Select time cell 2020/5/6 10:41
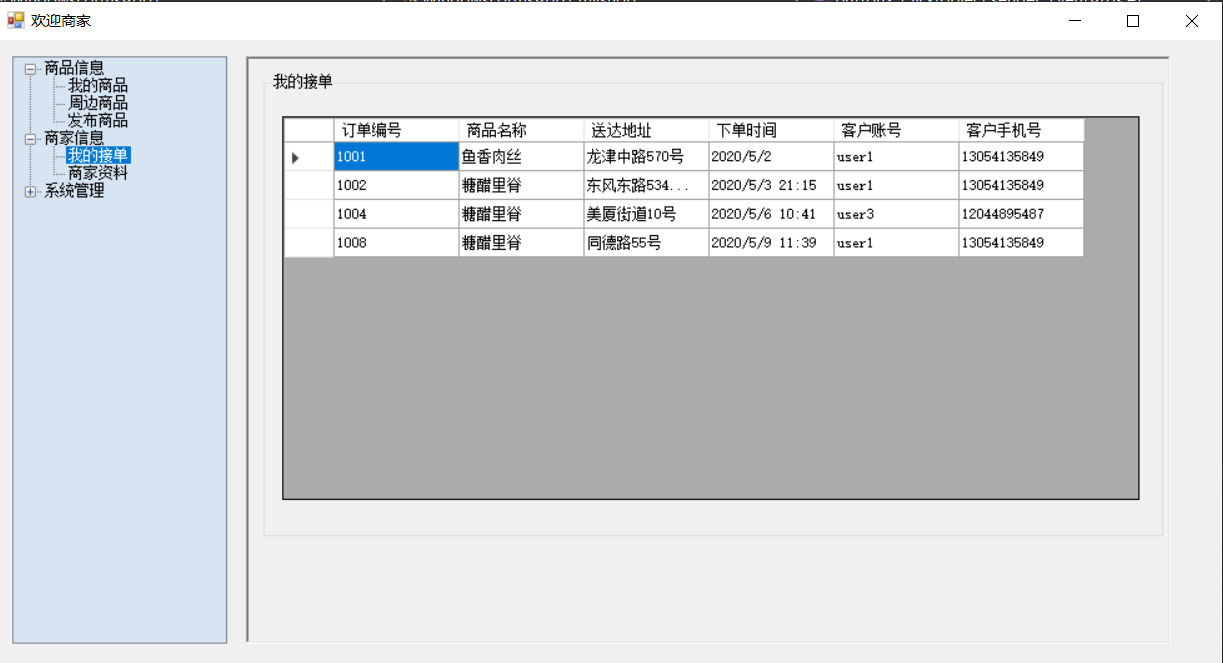 (771, 214)
